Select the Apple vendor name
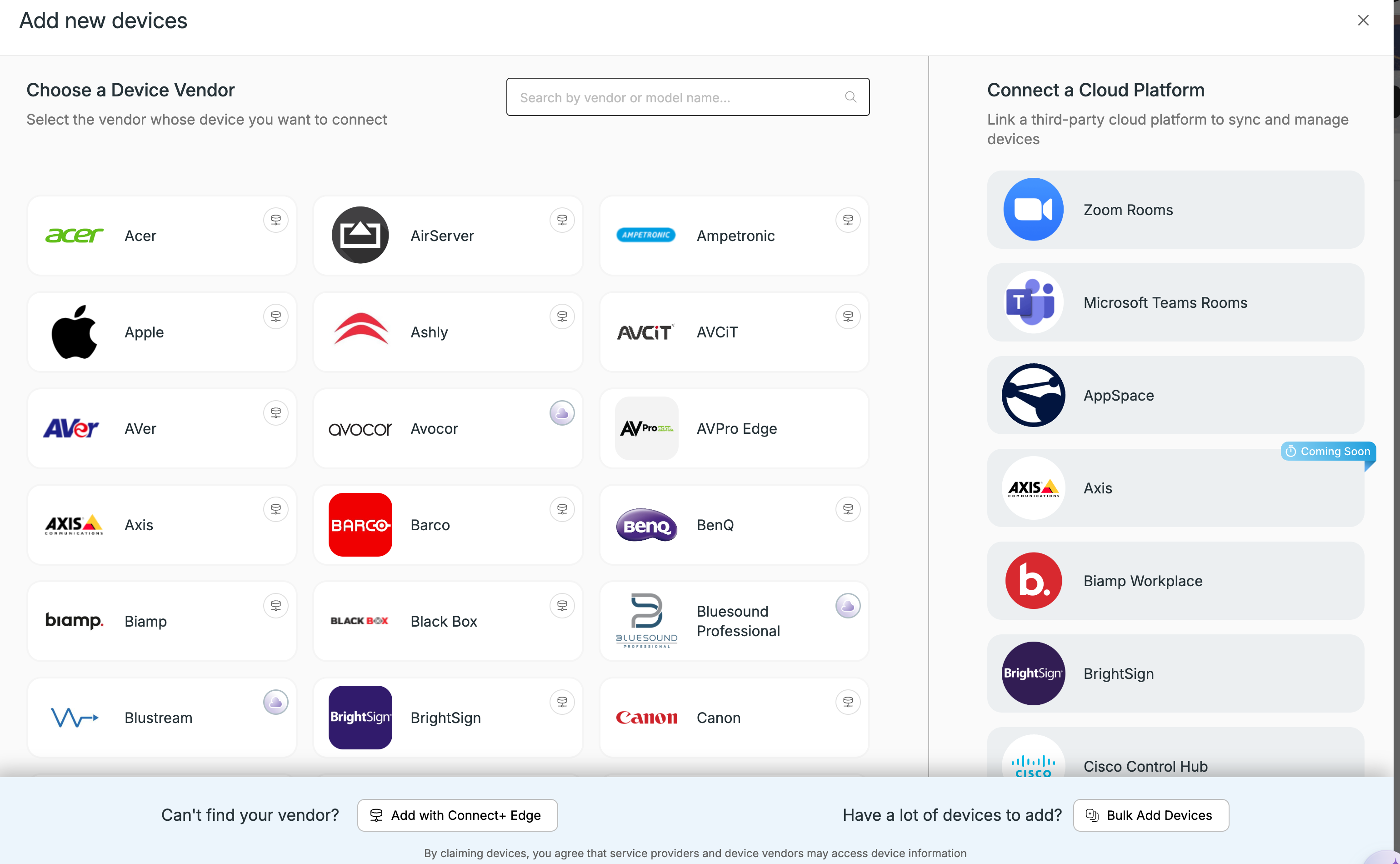1400x864 pixels. 145,332
